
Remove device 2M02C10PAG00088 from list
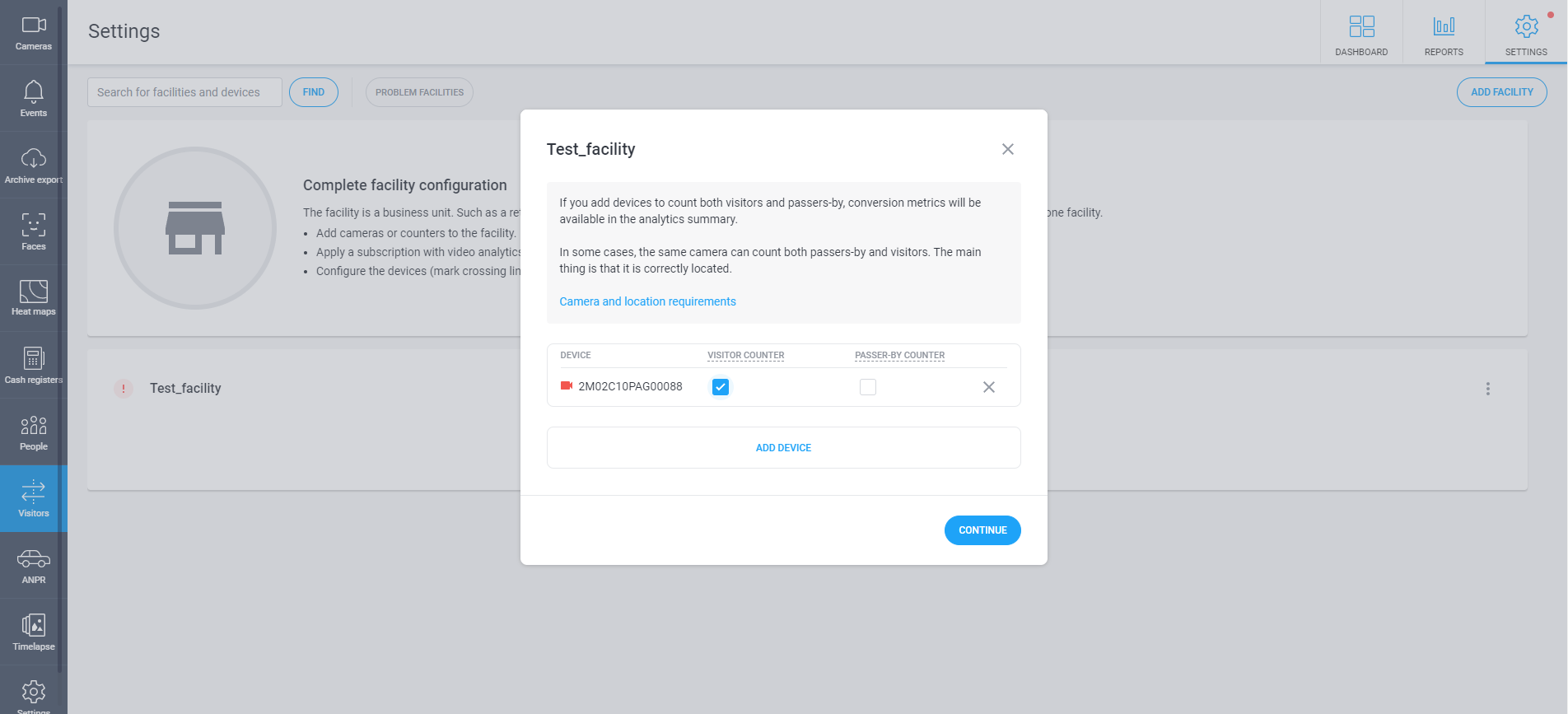[989, 387]
